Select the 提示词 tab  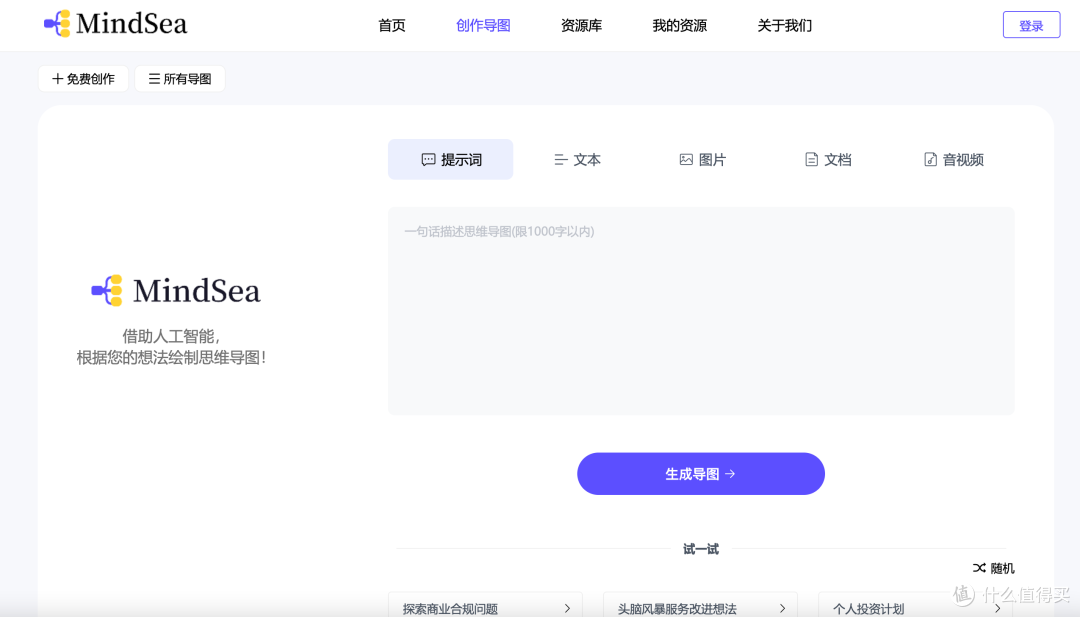point(450,160)
